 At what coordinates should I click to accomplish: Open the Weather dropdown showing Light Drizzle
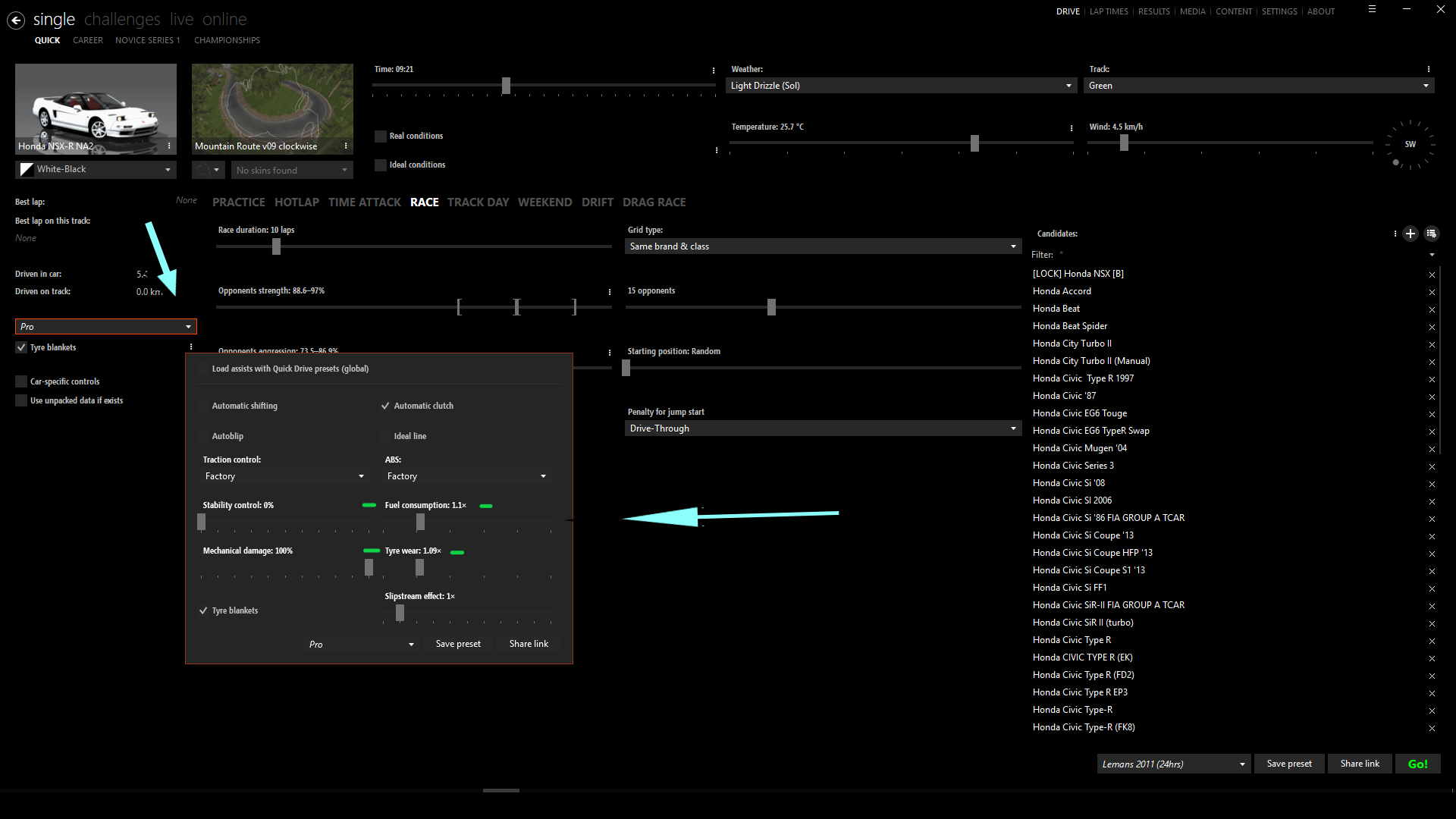click(901, 86)
